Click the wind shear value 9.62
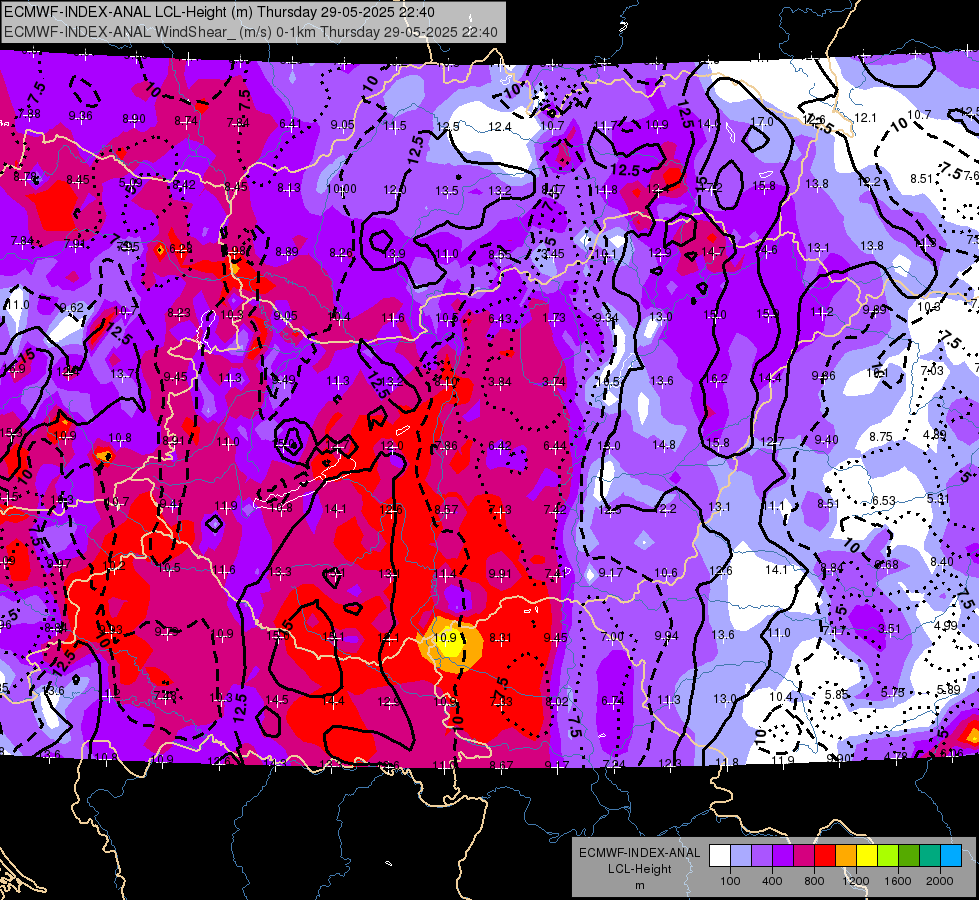 pos(71,307)
